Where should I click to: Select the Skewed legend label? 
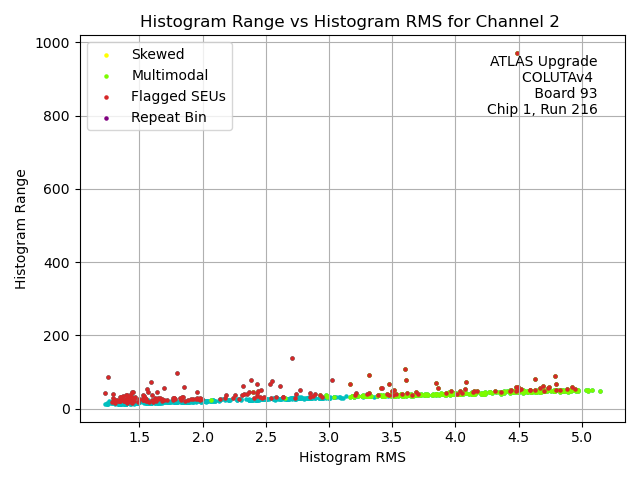(157, 54)
